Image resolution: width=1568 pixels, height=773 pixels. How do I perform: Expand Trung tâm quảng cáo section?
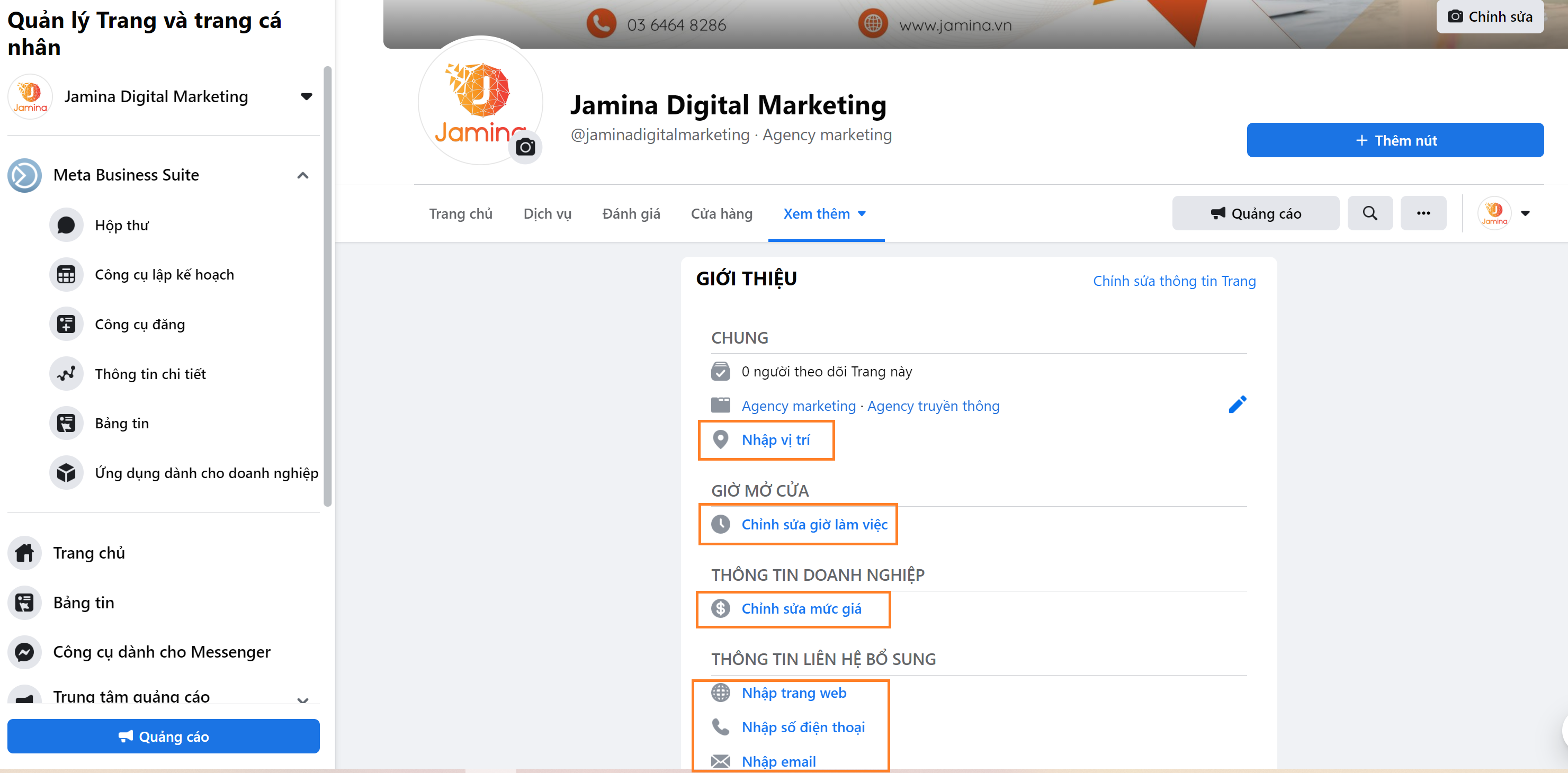(302, 699)
